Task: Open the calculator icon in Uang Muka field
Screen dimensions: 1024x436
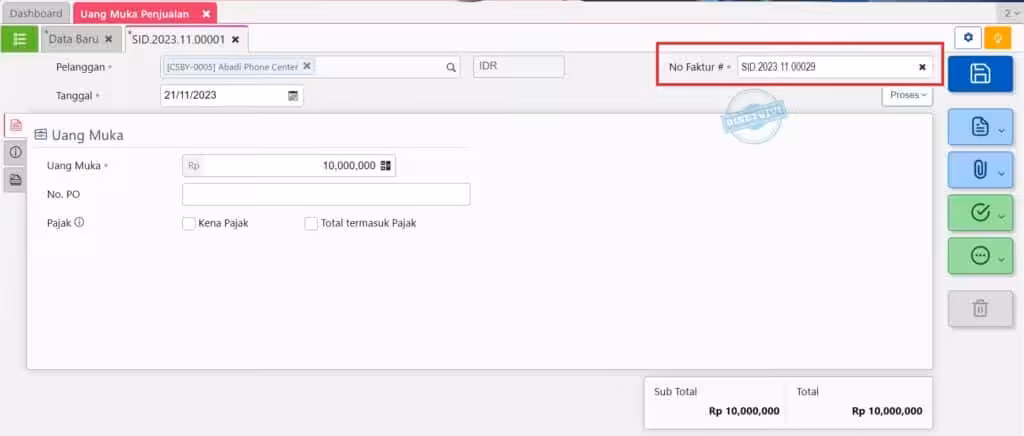Action: tap(386, 166)
